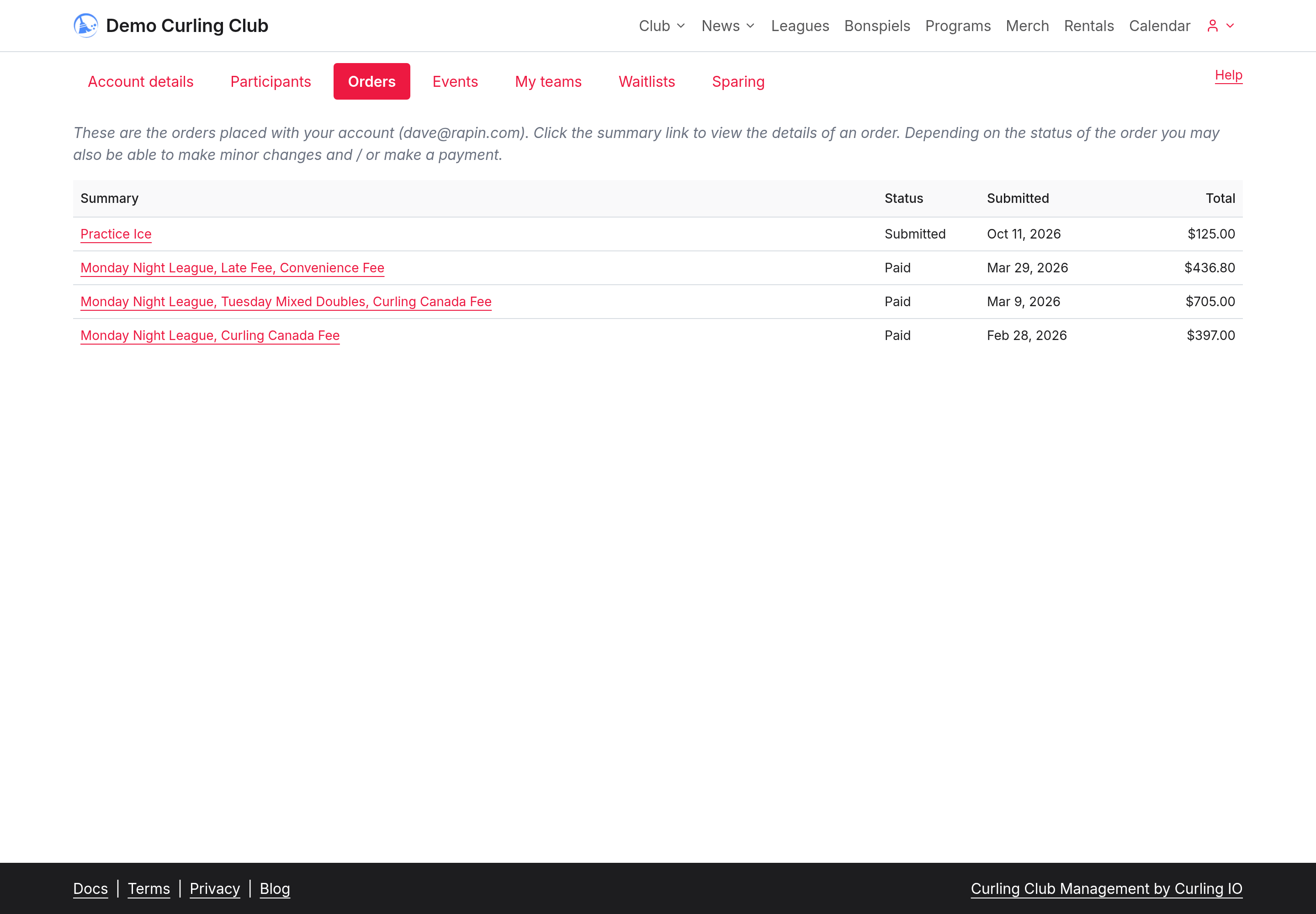Visit the Merch page
This screenshot has height=914, width=1316.
click(x=1027, y=26)
